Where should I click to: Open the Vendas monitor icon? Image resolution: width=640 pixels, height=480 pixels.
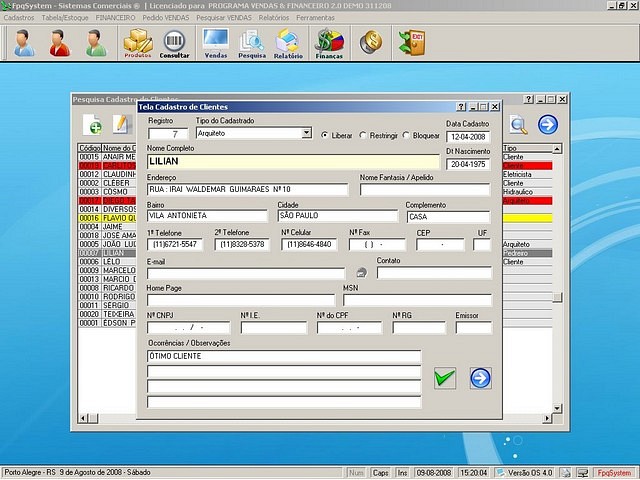point(215,43)
